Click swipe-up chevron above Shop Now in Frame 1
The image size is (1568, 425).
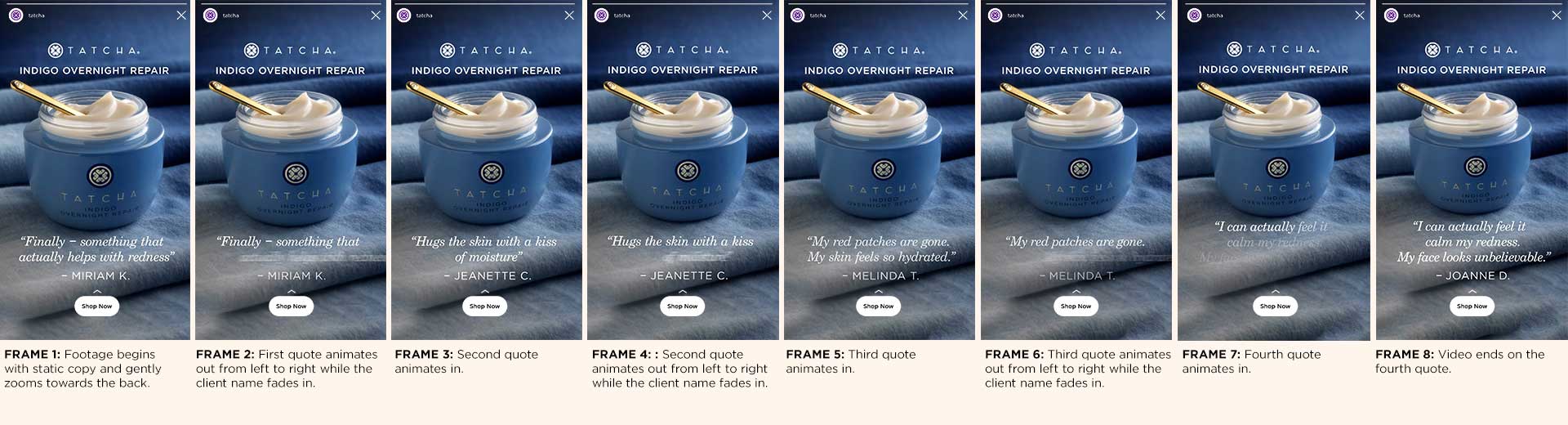(96, 291)
